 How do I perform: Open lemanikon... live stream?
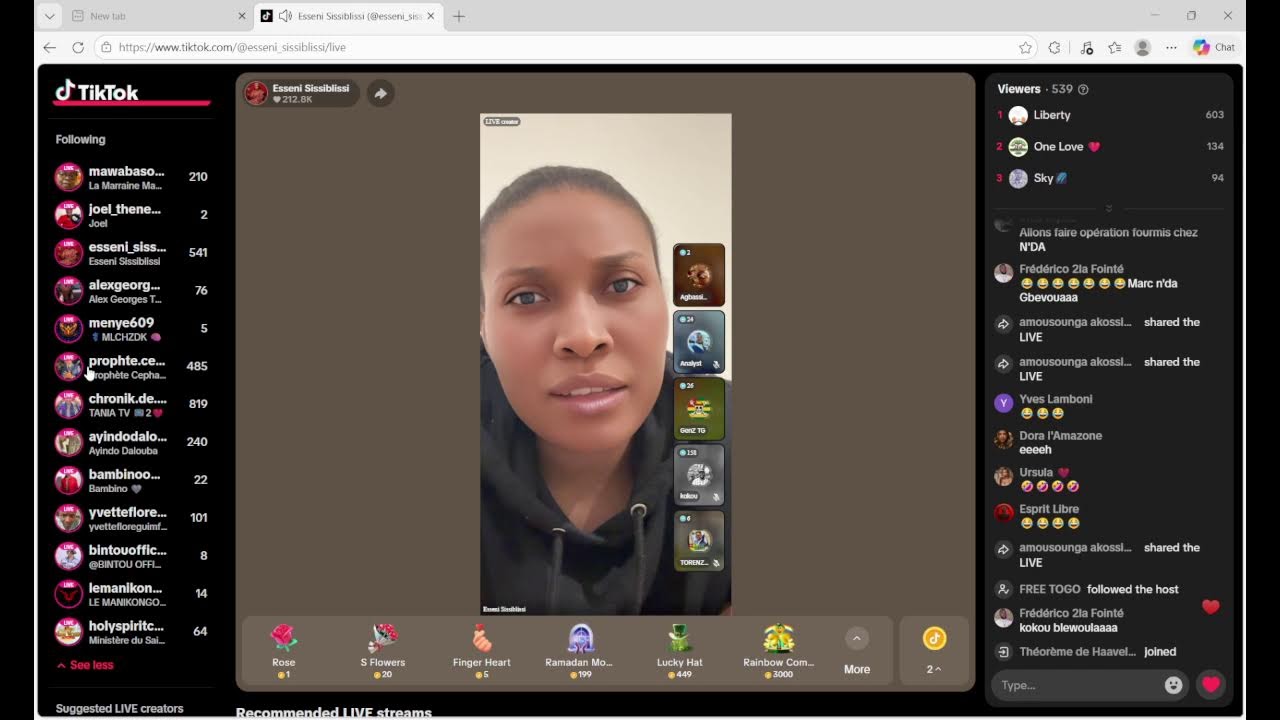131,594
